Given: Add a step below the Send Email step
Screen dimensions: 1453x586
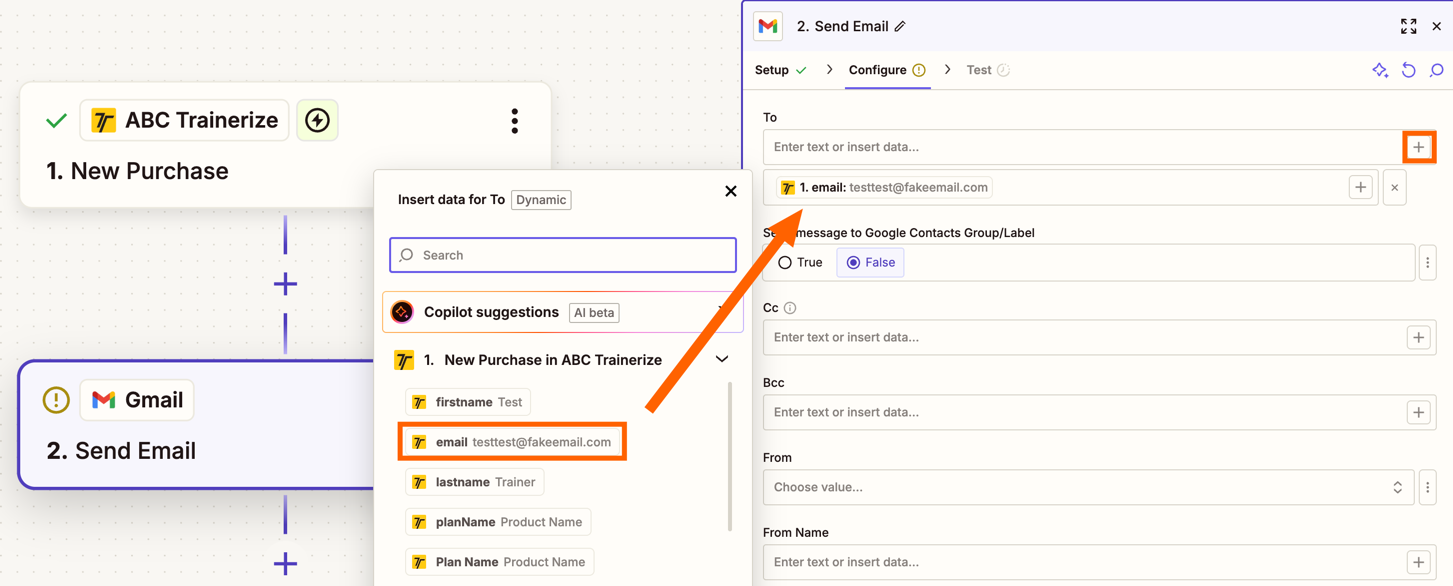Looking at the screenshot, I should coord(285,564).
